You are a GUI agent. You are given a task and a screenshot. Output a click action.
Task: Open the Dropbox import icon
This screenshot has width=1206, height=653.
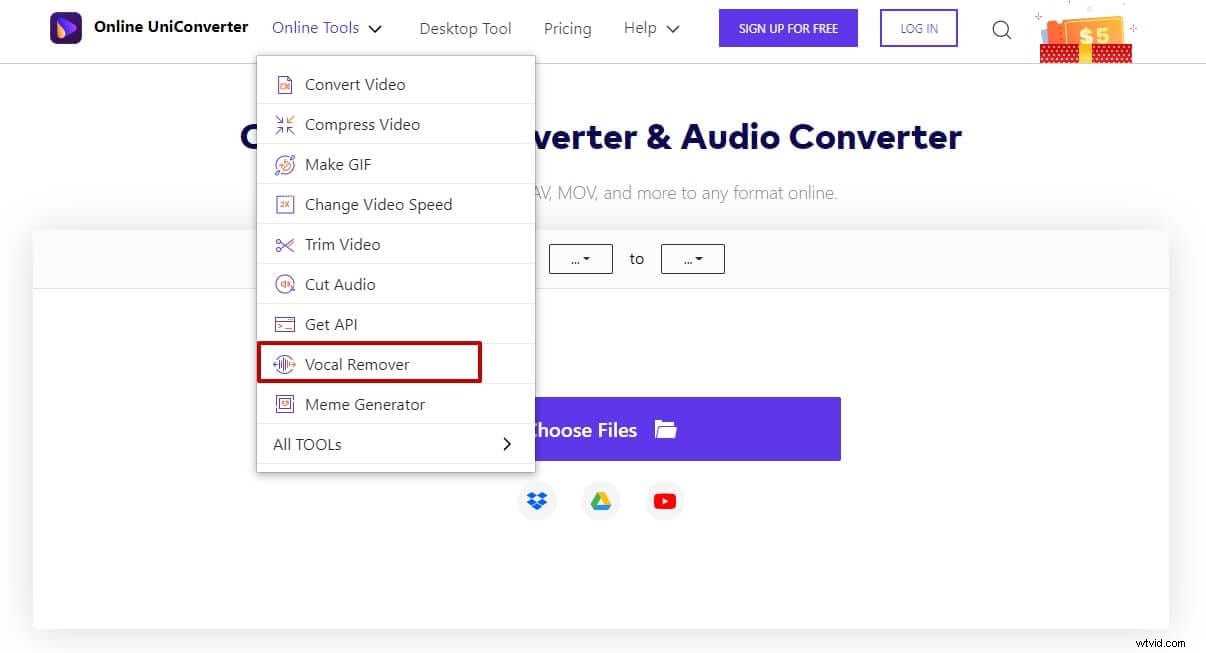537,500
